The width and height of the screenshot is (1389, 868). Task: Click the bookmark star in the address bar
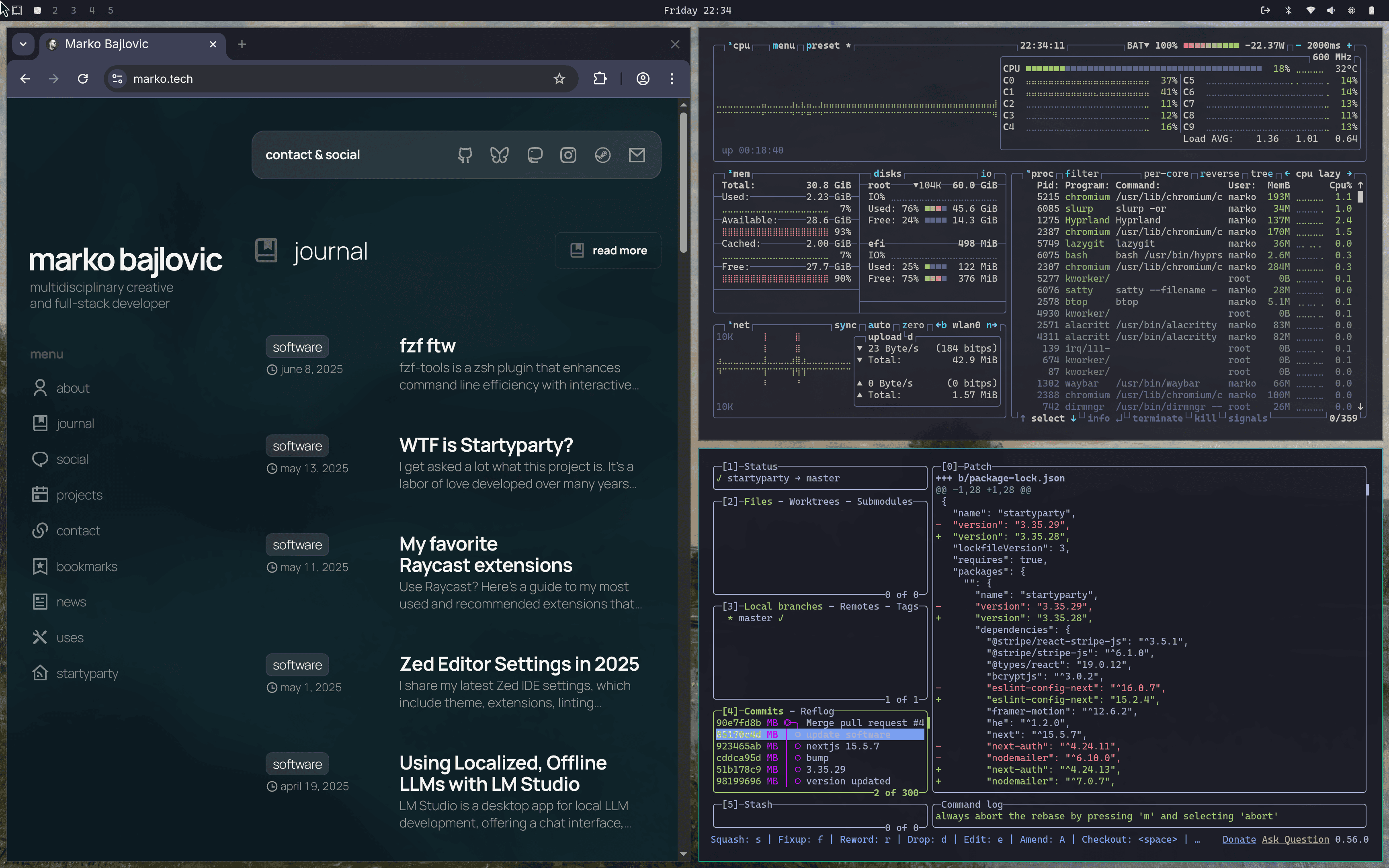coord(559,79)
